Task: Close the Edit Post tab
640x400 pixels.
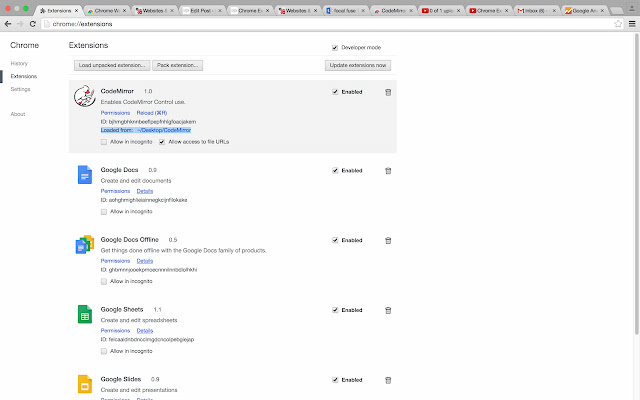Action: (220, 11)
